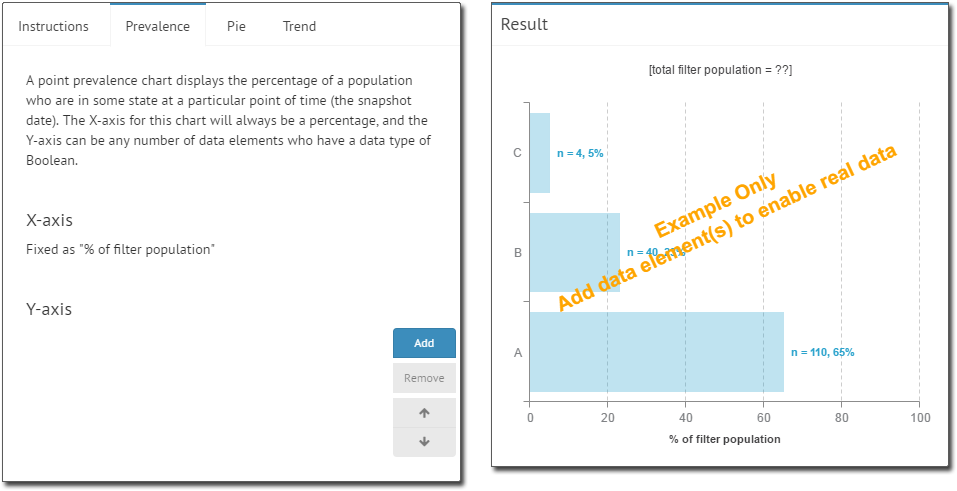Go to the Trend tab

[299, 26]
